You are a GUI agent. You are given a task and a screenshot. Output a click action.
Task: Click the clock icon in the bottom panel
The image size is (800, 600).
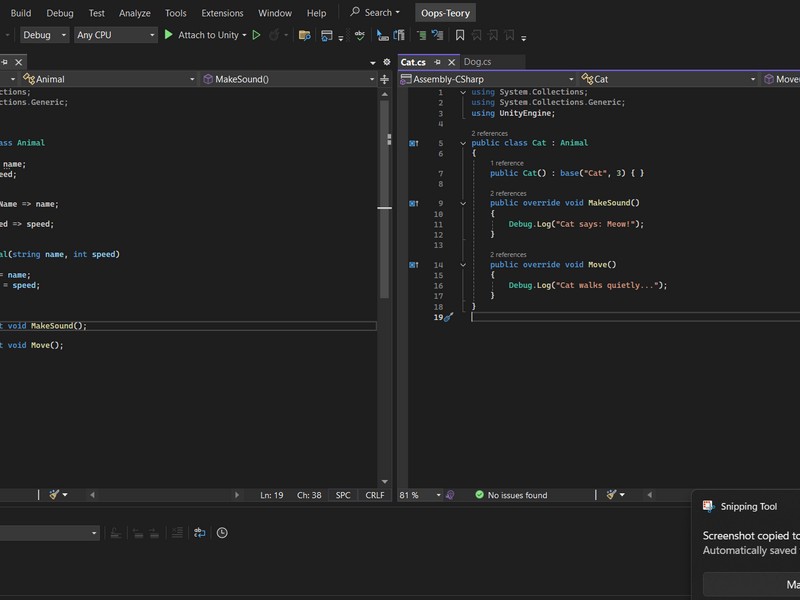pyautogui.click(x=222, y=533)
